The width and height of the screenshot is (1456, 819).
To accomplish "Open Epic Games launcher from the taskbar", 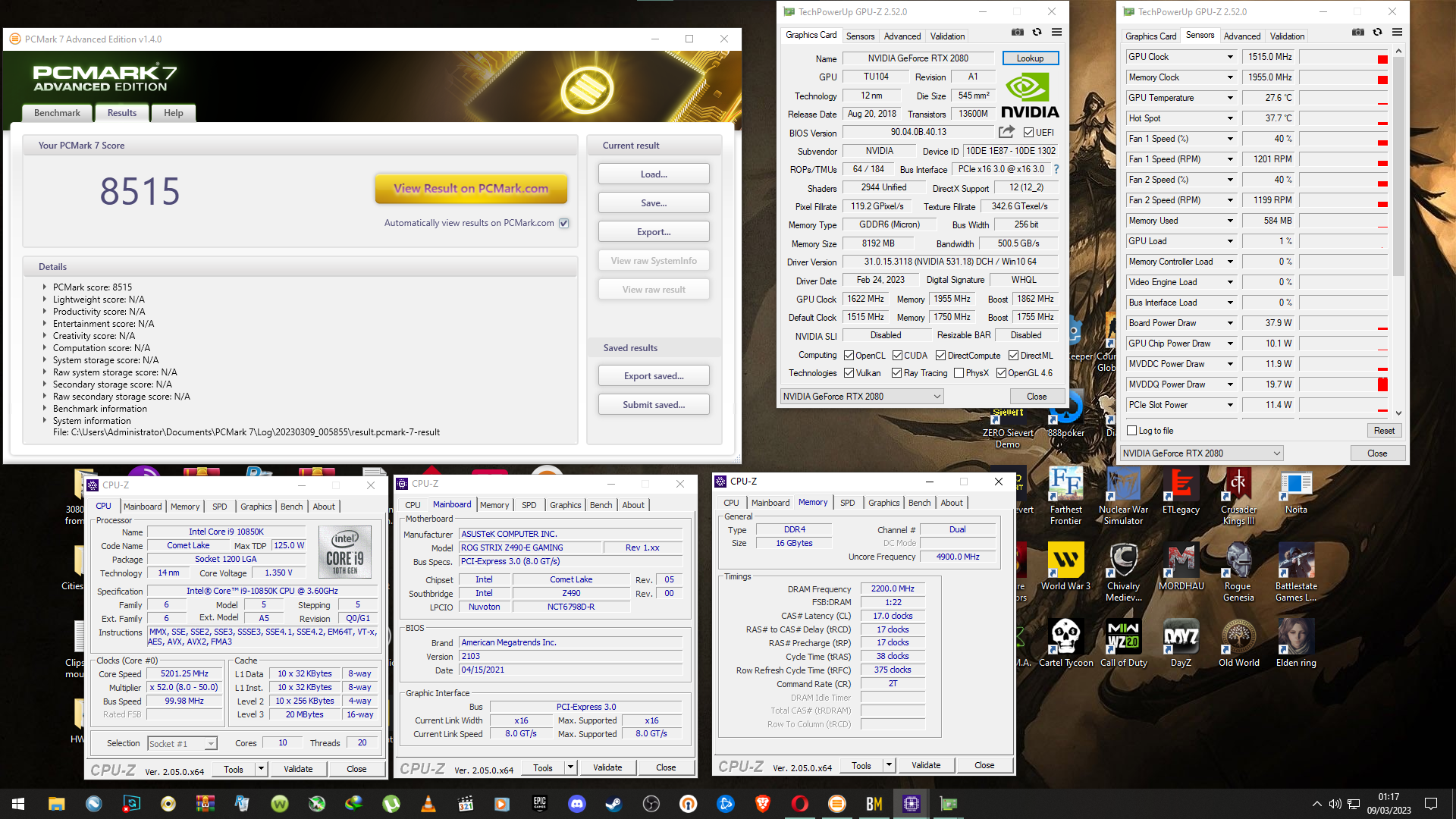I will pos(540,804).
